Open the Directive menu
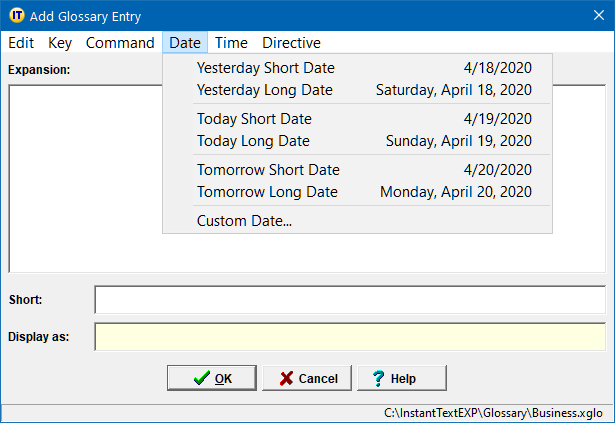This screenshot has height=423, width=615. coord(291,43)
